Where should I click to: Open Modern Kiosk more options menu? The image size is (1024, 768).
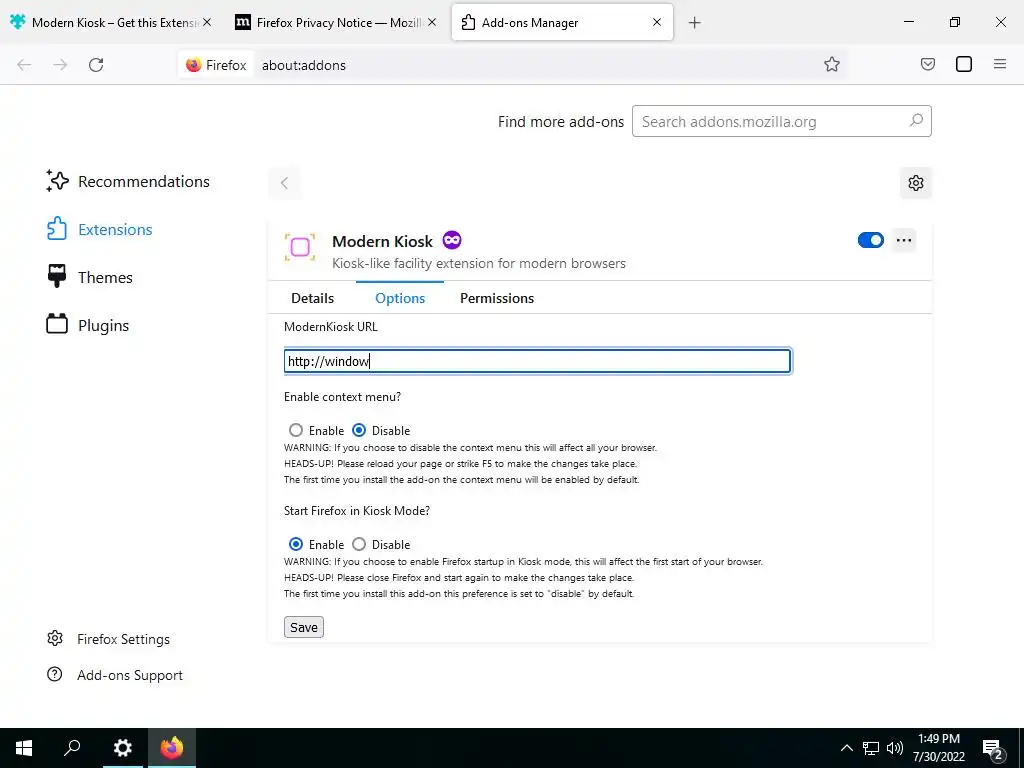tap(904, 240)
